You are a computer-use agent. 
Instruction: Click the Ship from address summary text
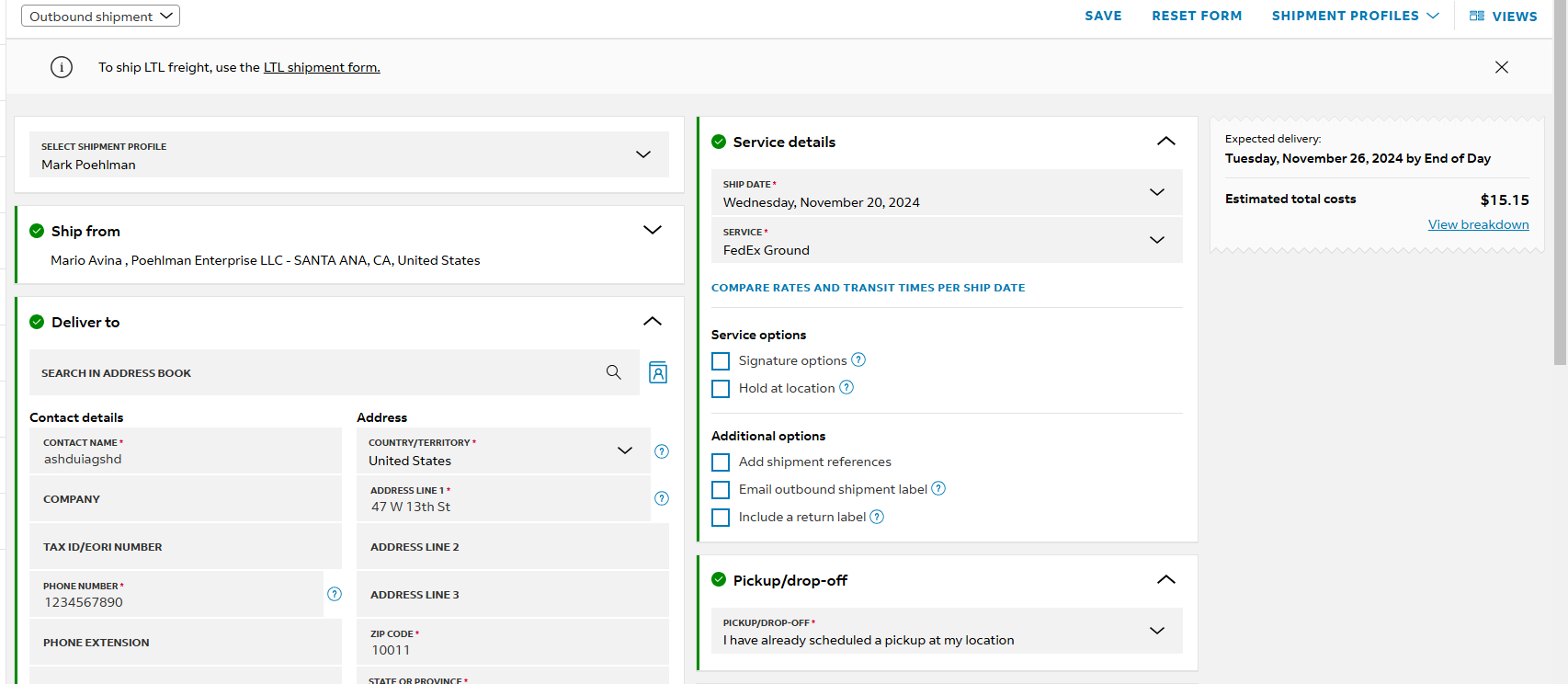(x=266, y=260)
